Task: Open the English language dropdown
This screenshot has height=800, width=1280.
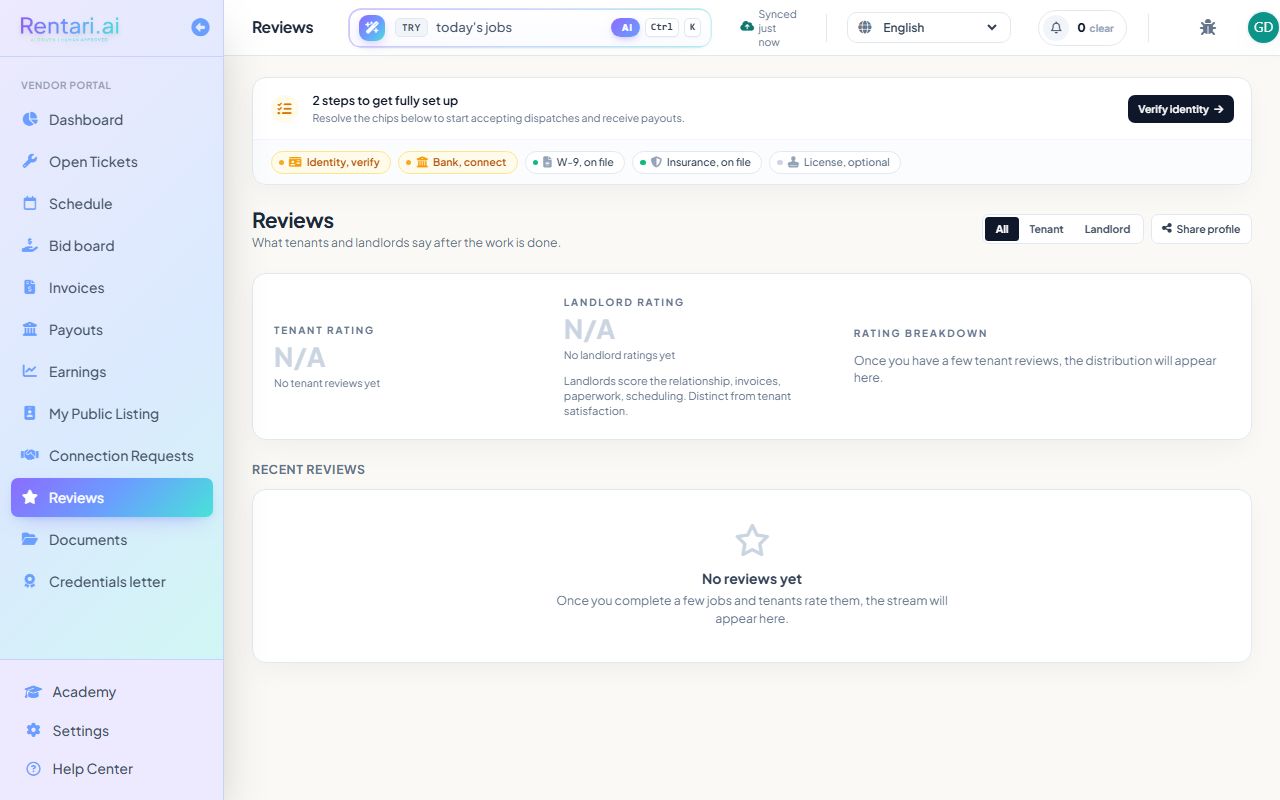Action: 929,28
